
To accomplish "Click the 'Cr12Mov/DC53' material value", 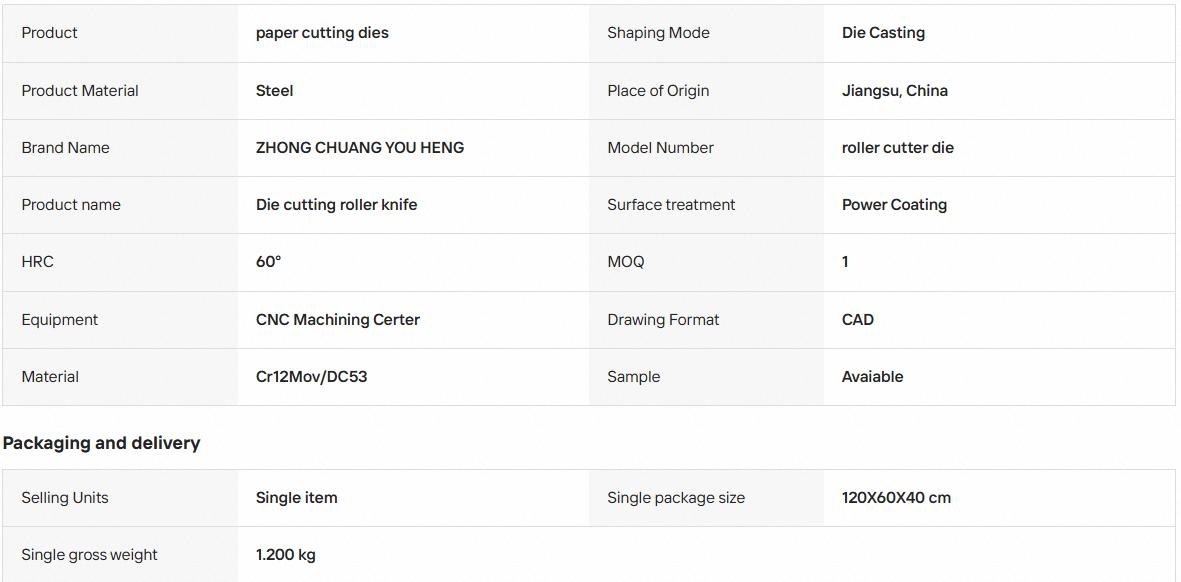I will tap(312, 376).
